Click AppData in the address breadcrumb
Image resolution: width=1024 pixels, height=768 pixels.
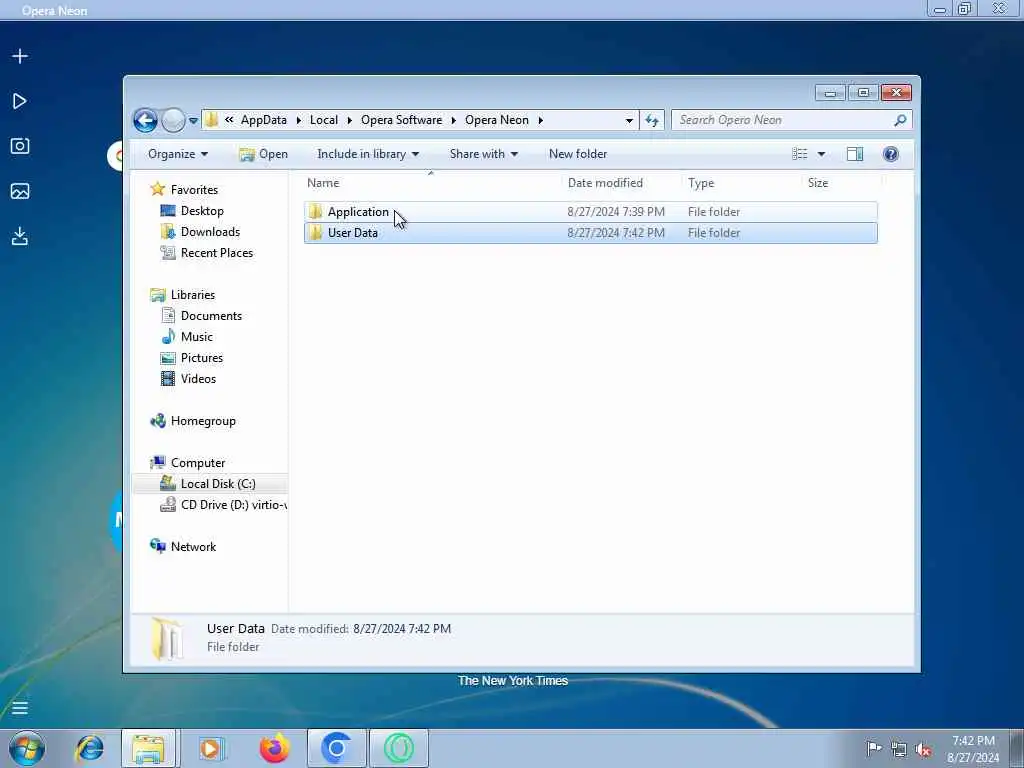tap(264, 120)
